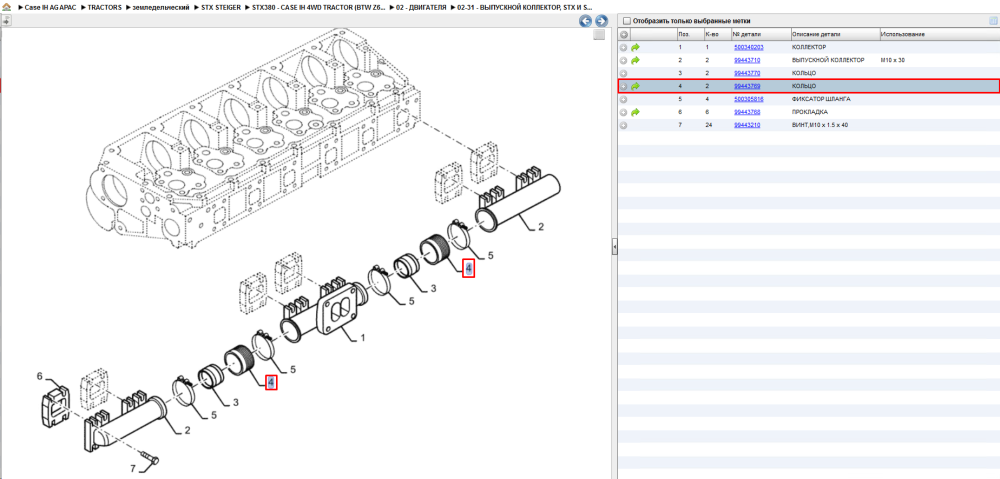
Task: Click green arrow in ВЫПУСКНОЙ КОЛЛЕКТОР row
Action: click(635, 60)
